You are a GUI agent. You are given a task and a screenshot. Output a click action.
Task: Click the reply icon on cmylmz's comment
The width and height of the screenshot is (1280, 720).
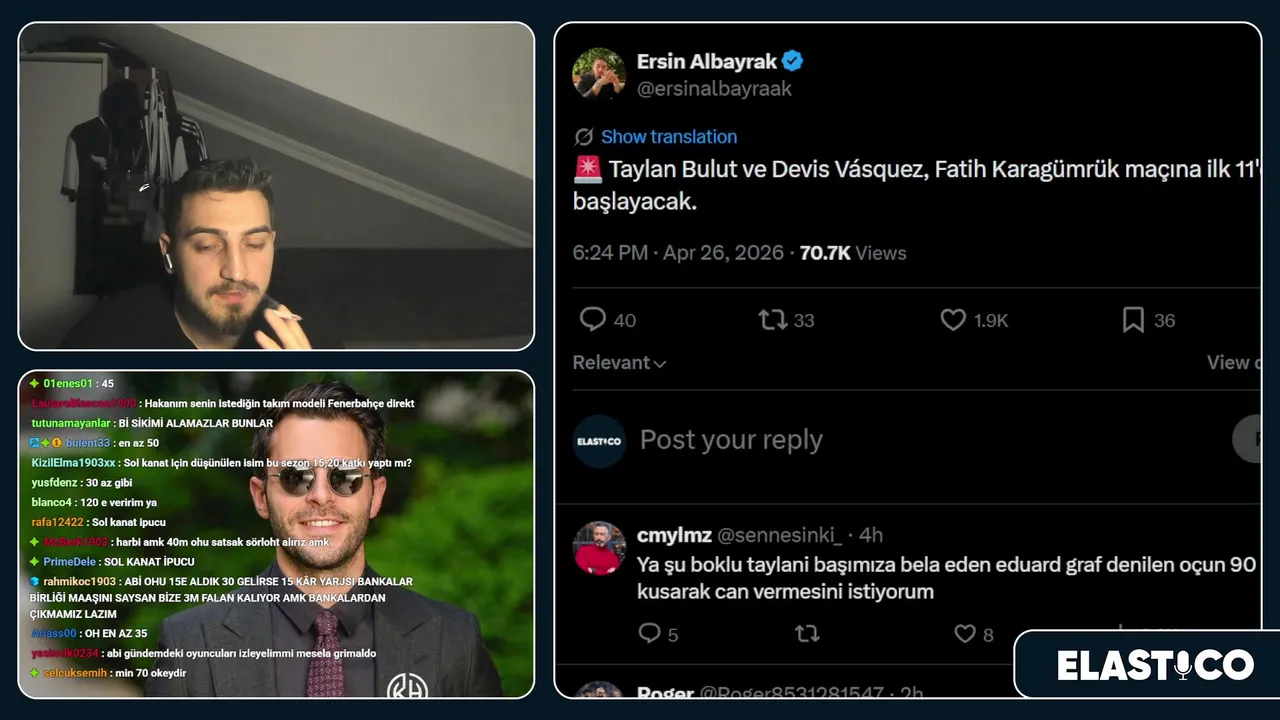[649, 633]
